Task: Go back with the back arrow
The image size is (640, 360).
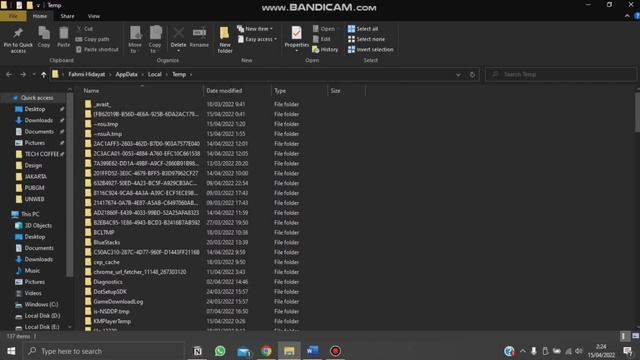Action: [9, 74]
